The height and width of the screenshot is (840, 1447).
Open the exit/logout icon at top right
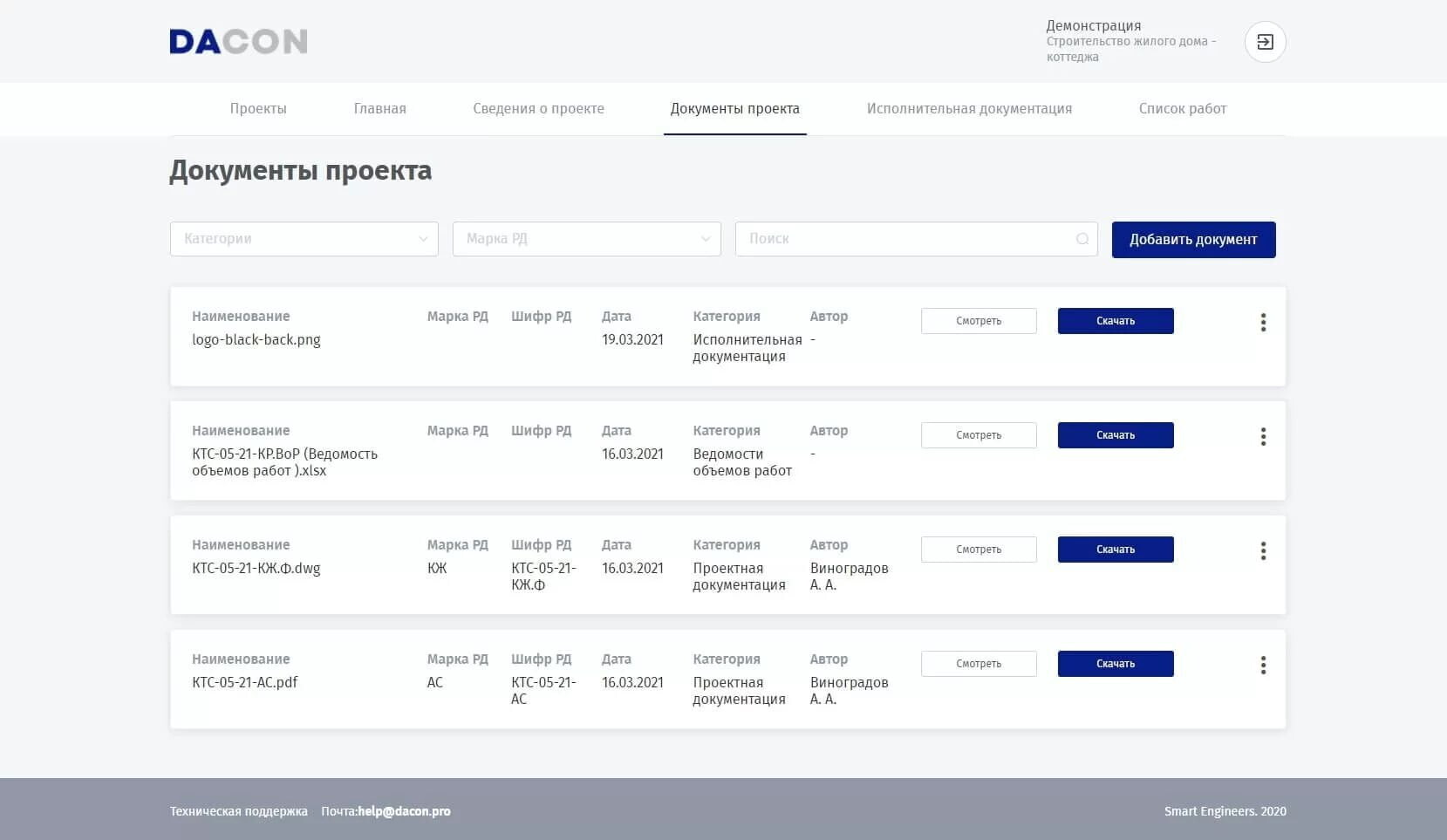1265,41
